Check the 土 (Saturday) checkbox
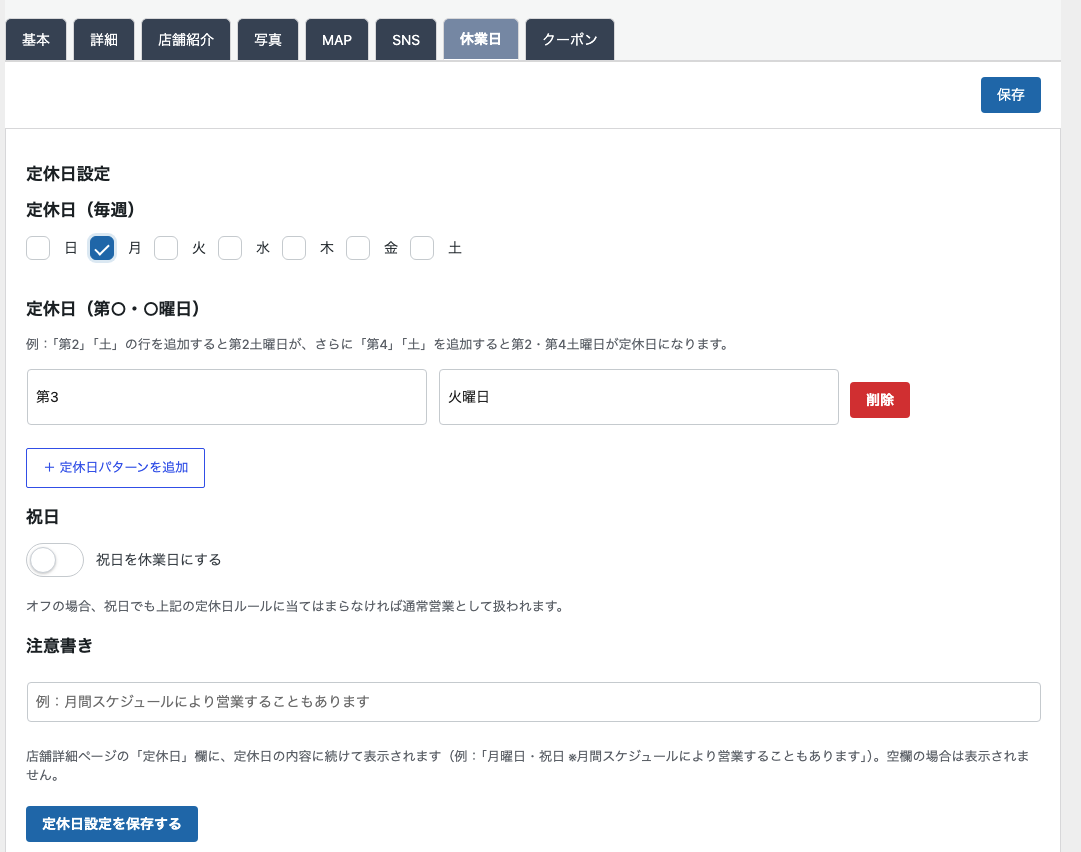The image size is (1081, 852). coord(422,248)
